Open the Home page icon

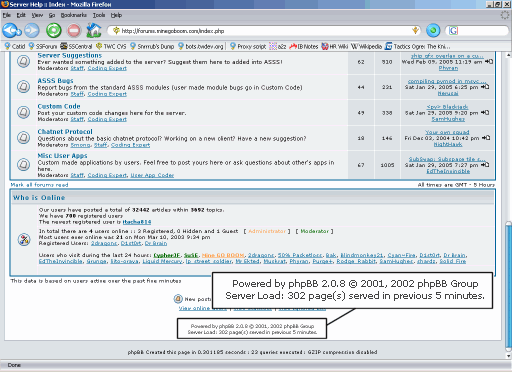pyautogui.click(x=94, y=30)
